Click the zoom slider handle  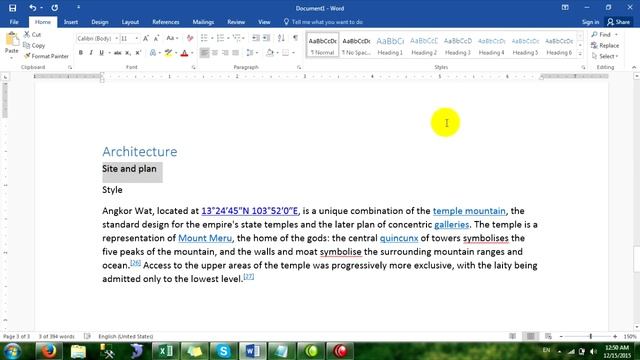pyautogui.click(x=591, y=336)
